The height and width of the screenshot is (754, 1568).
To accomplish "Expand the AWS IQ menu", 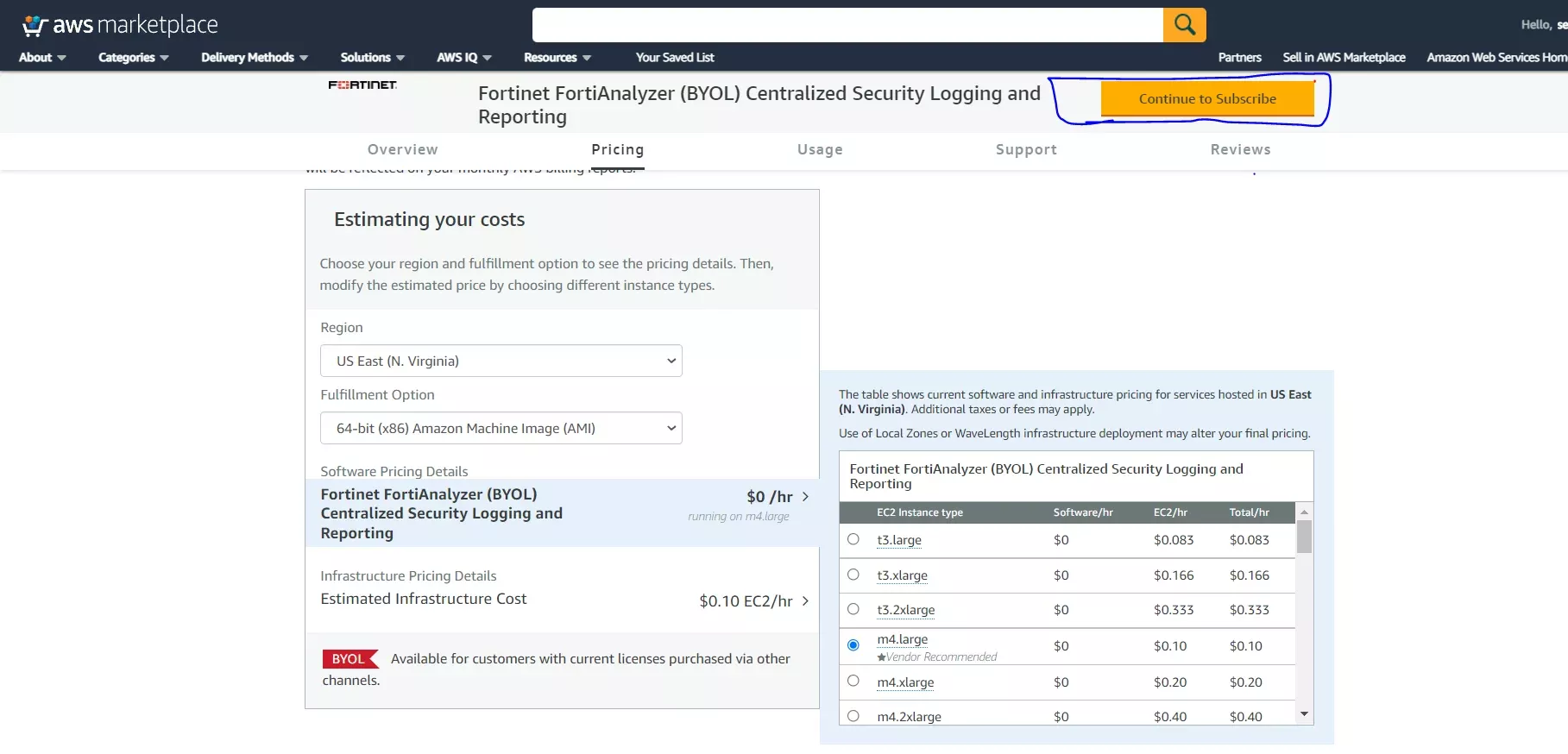I will [x=464, y=58].
